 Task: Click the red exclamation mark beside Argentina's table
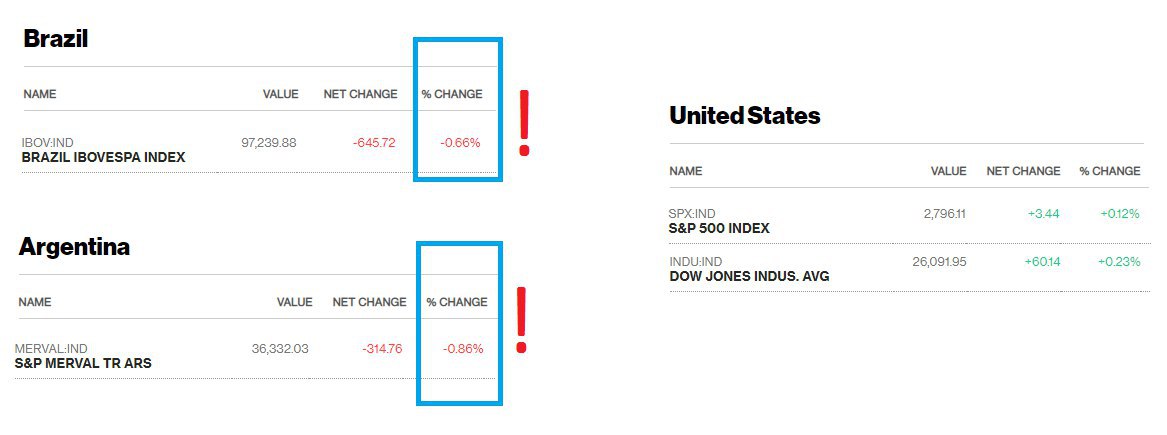coord(520,320)
